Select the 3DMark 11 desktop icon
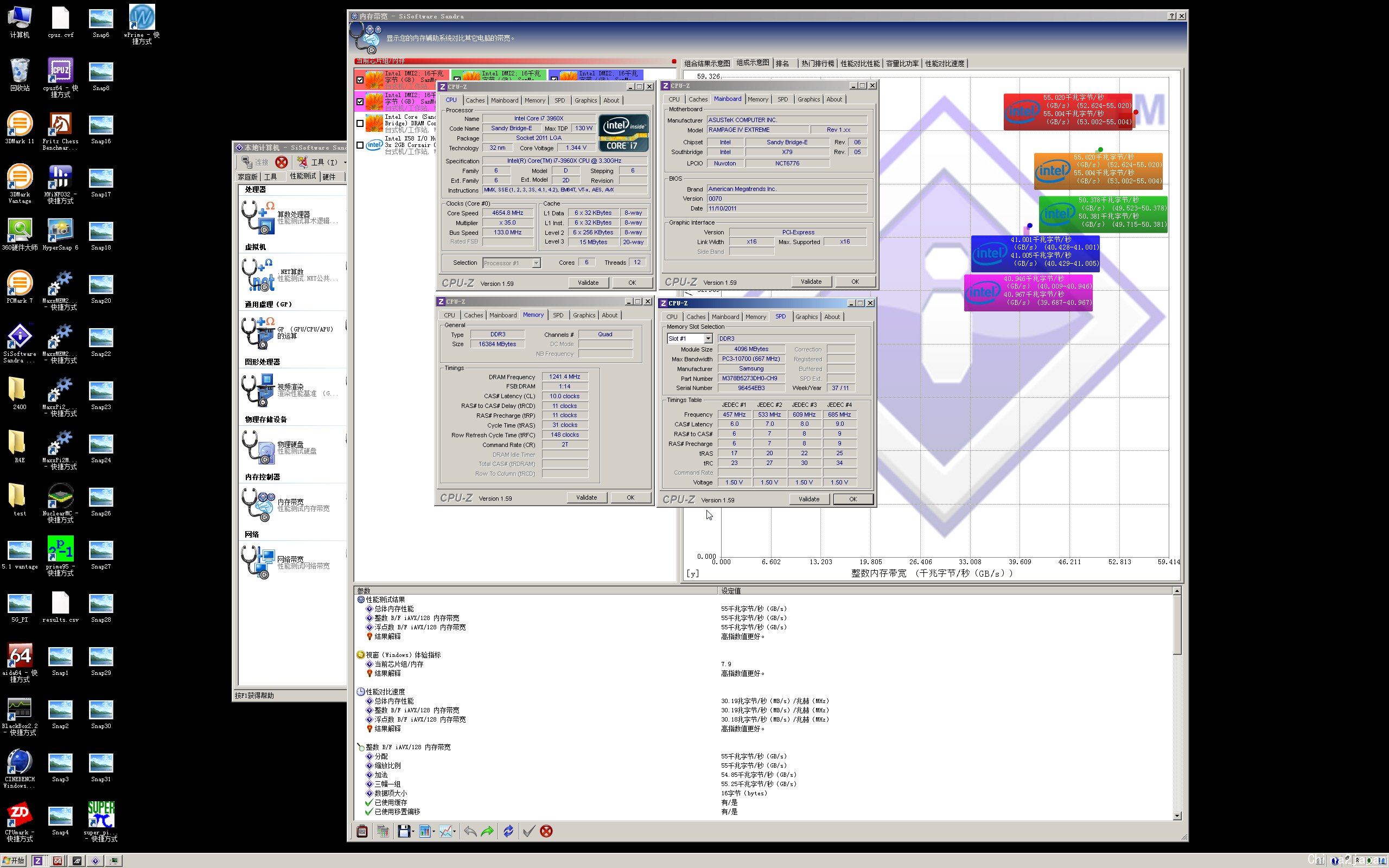 (20, 127)
